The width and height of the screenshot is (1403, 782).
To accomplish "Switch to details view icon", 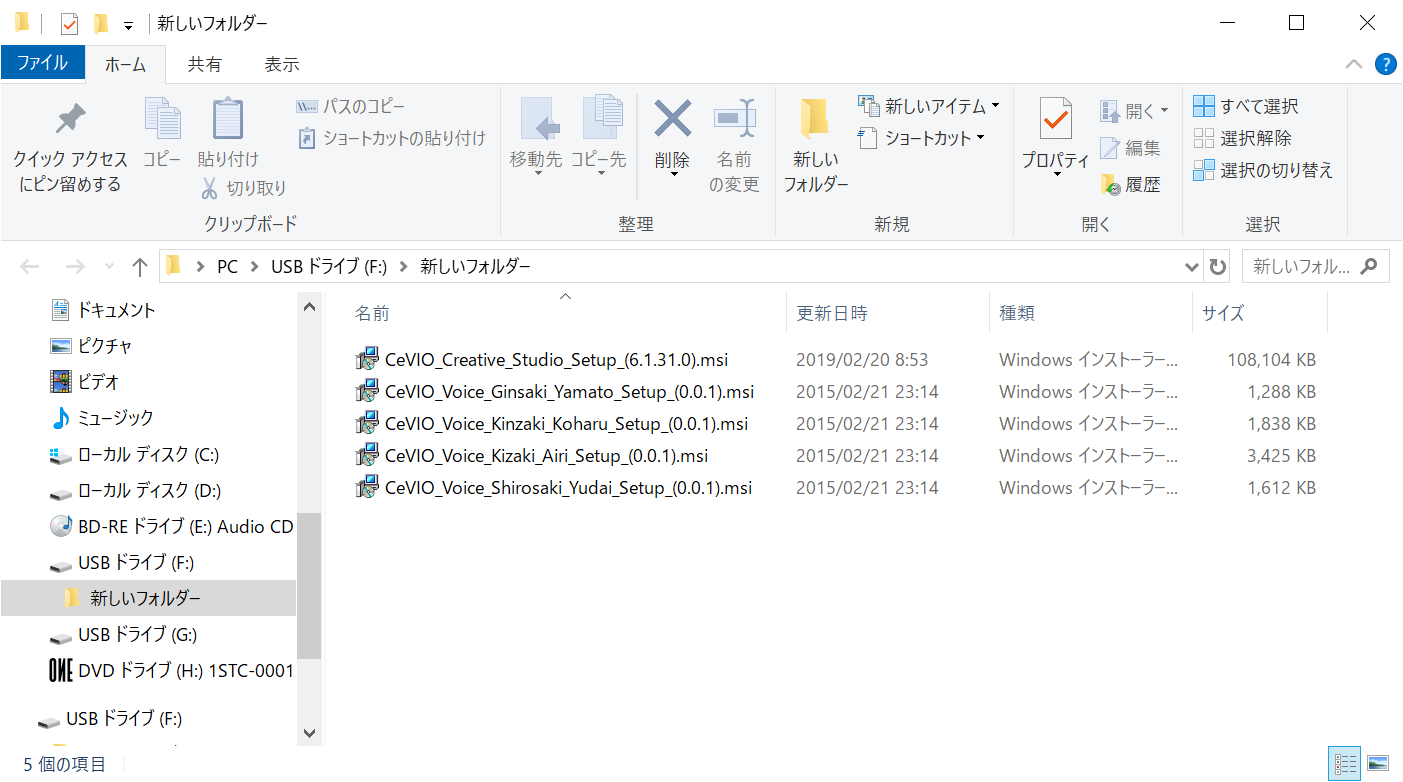I will pyautogui.click(x=1344, y=764).
